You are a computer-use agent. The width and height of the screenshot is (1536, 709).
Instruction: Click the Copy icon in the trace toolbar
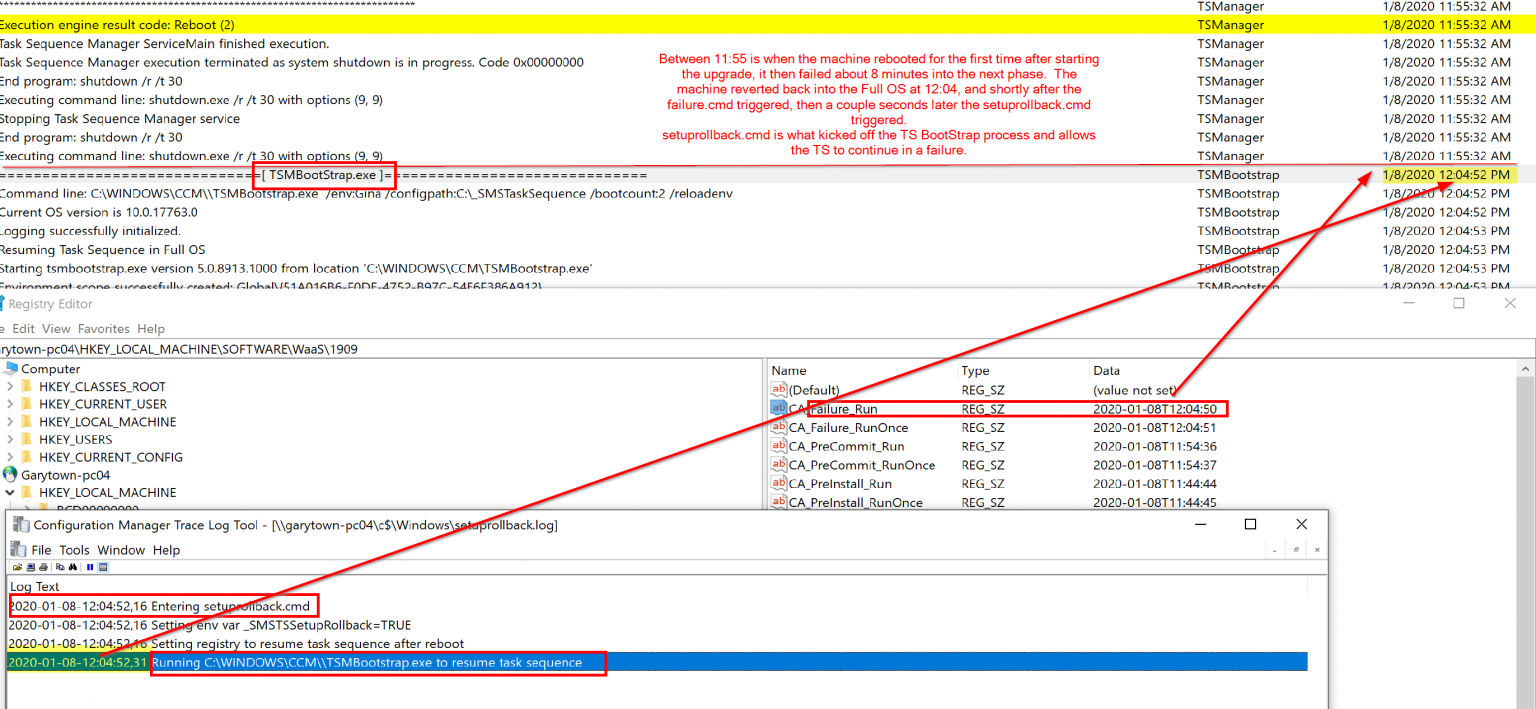point(61,567)
